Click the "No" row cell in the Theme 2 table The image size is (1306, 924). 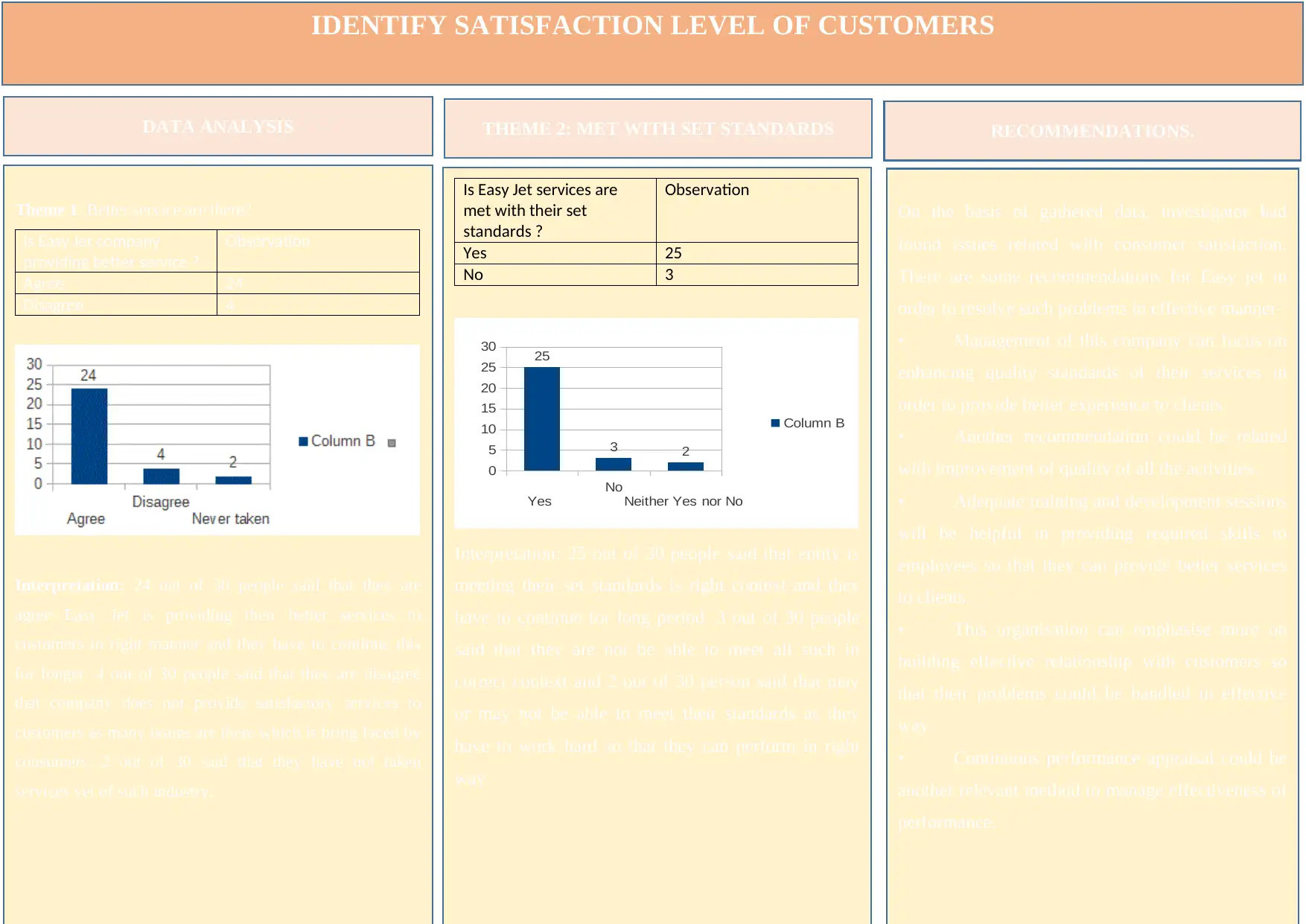(x=555, y=275)
